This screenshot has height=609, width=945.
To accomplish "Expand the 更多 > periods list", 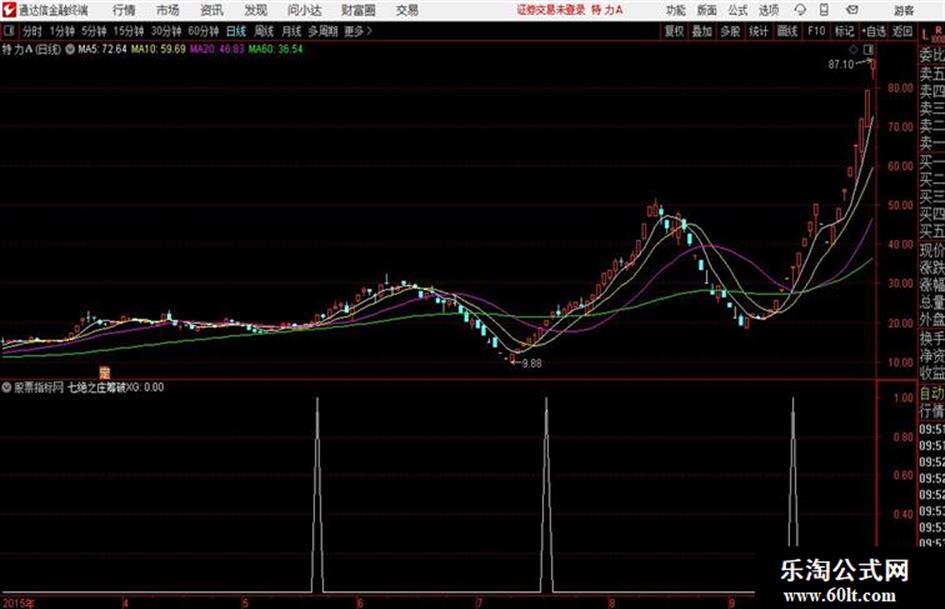I will (x=358, y=31).
